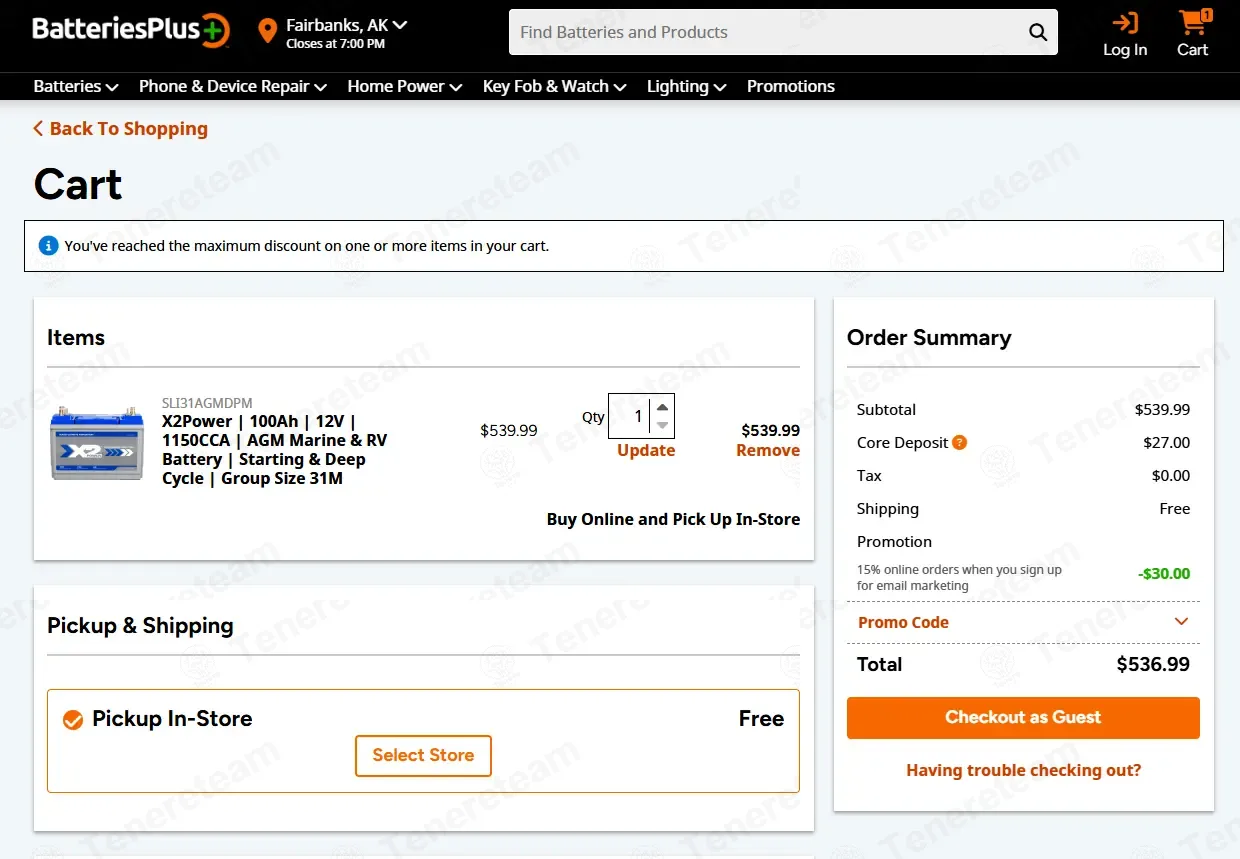Go to the Promotions page
Viewport: 1240px width, 859px height.
(x=791, y=86)
